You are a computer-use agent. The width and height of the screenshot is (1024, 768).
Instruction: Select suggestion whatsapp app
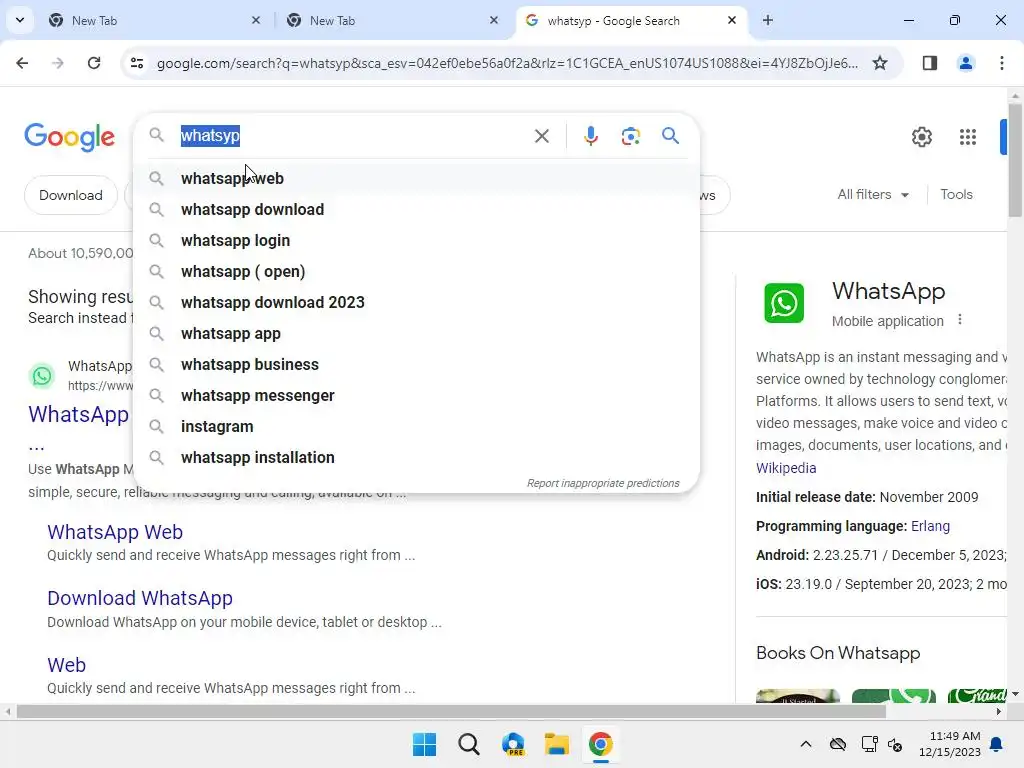(x=416, y=334)
